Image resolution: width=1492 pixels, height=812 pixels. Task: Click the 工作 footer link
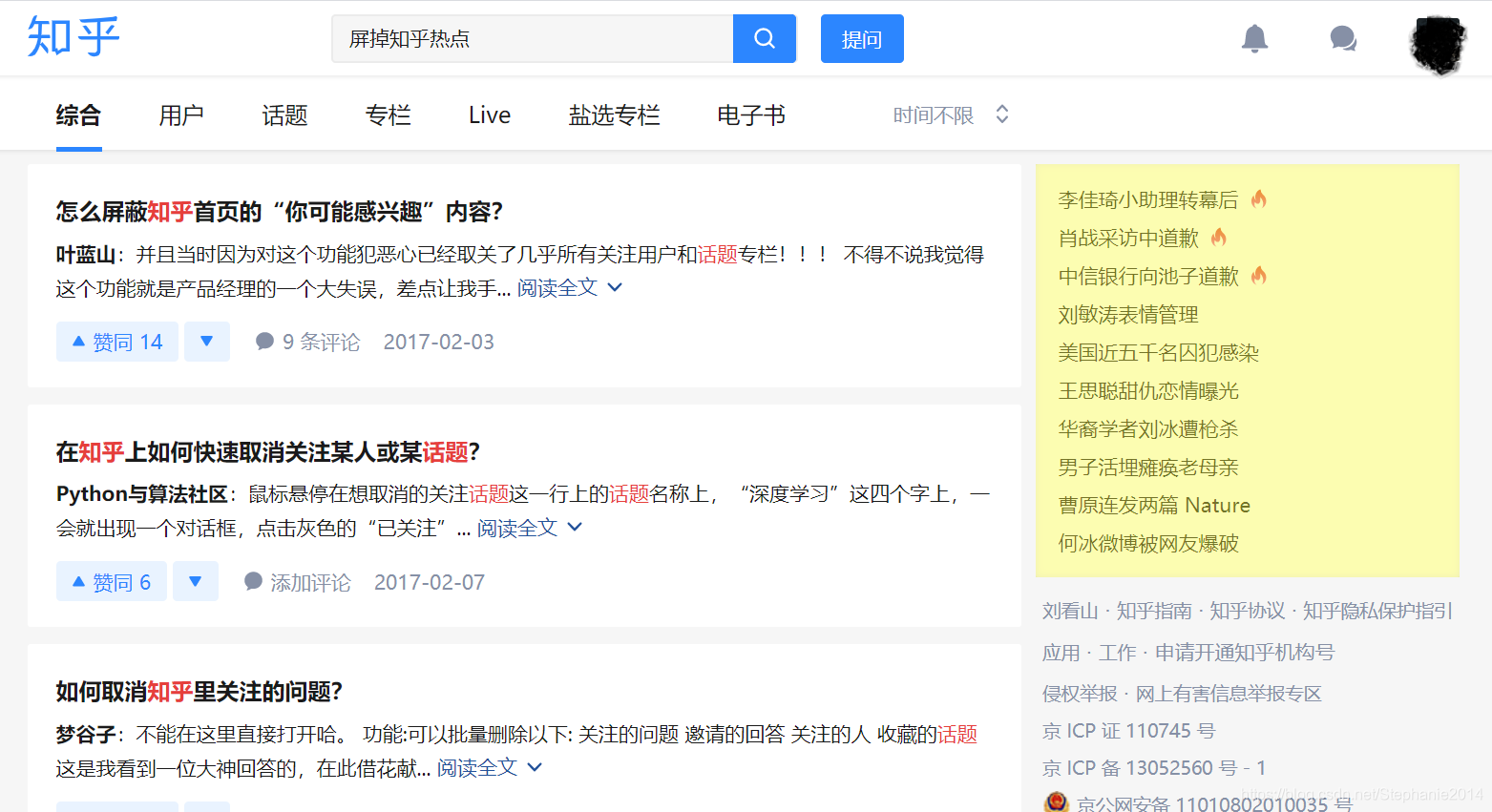point(1117,653)
